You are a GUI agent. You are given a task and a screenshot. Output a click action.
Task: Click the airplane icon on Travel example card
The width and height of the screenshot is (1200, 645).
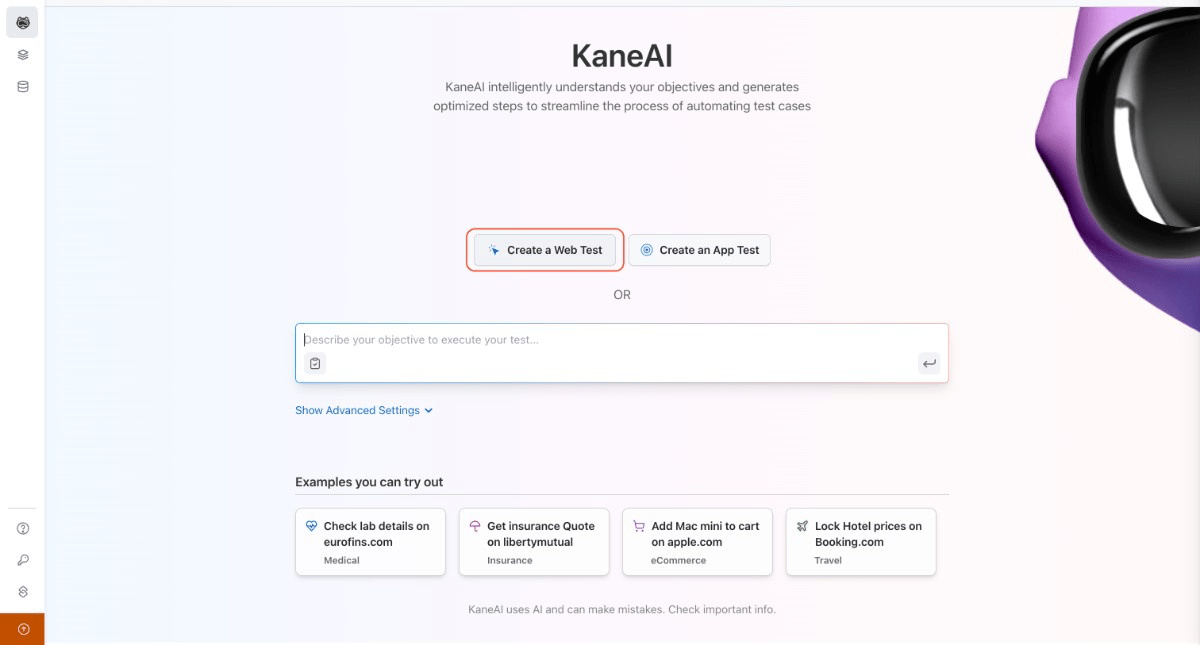(x=802, y=526)
